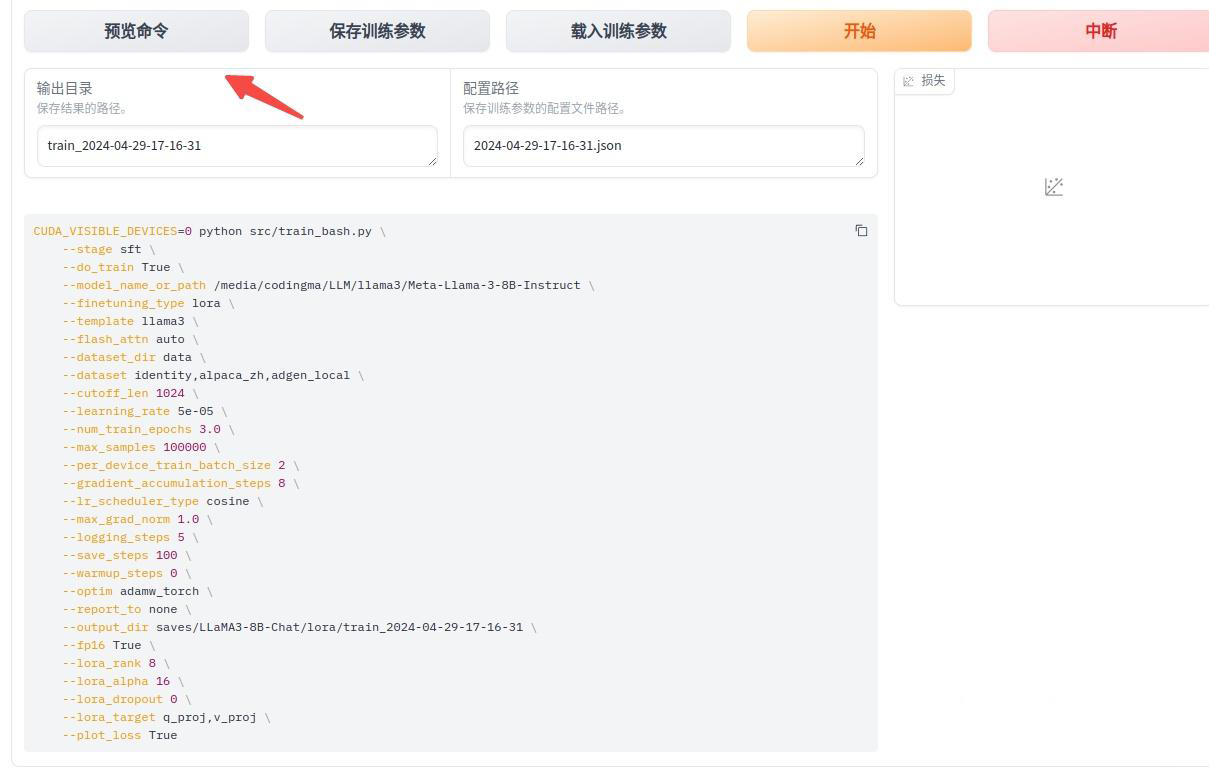The image size is (1209, 768).
Task: Click the --lr_scheduler_type cosine line
Action: [x=163, y=501]
